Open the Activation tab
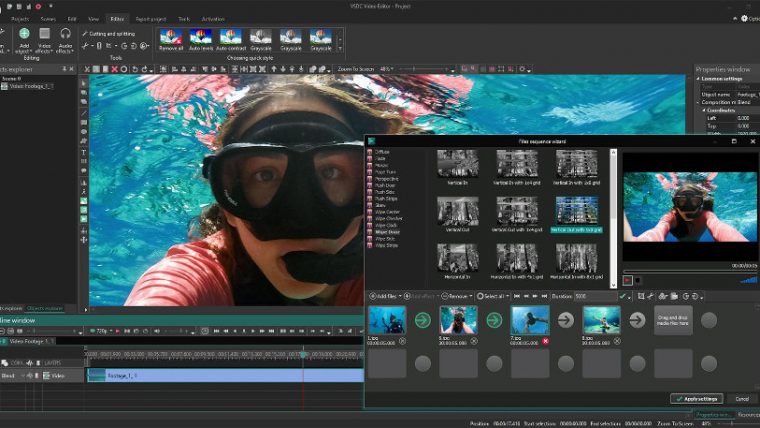 (213, 19)
